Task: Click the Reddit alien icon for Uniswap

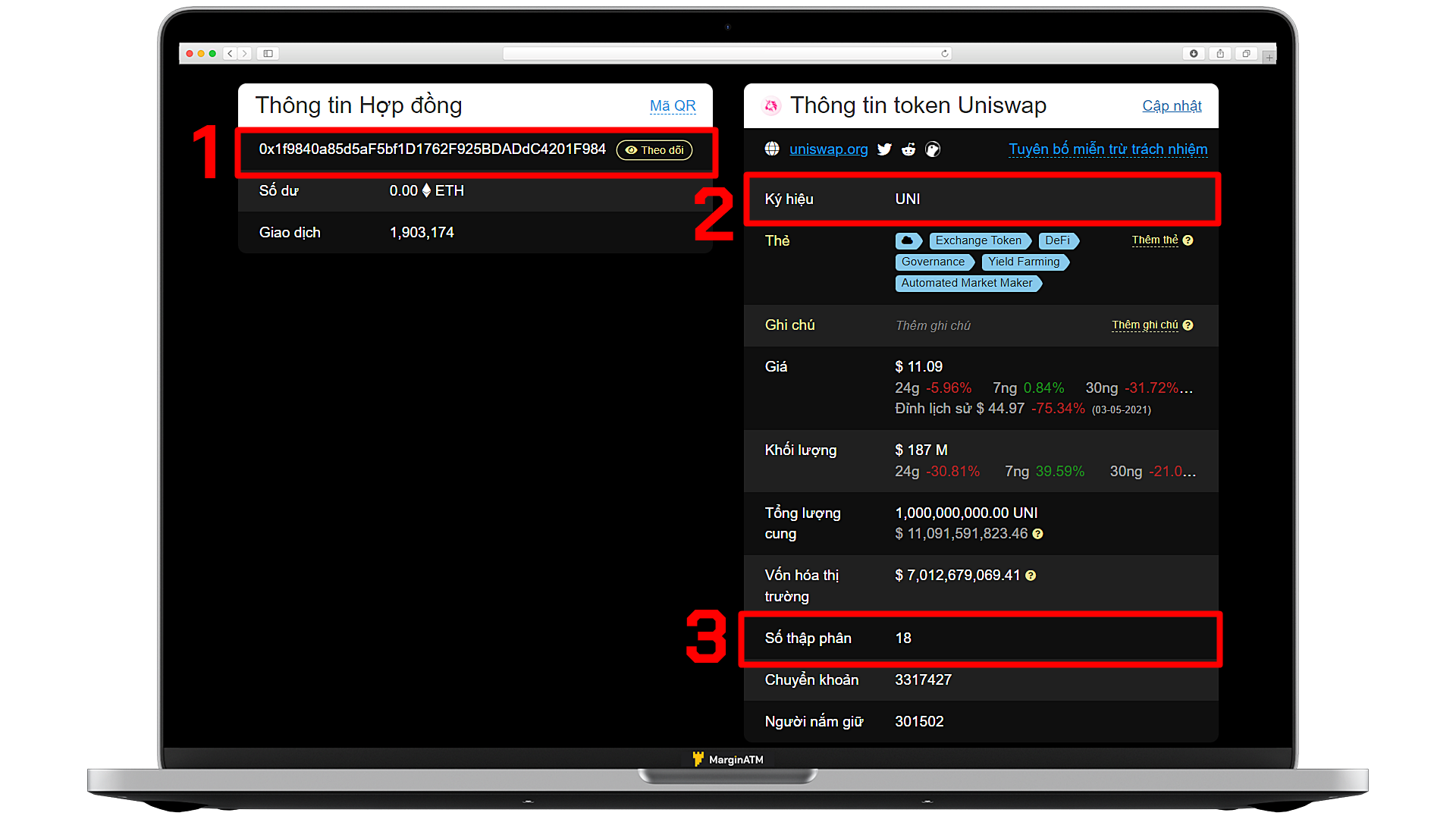Action: point(908,149)
